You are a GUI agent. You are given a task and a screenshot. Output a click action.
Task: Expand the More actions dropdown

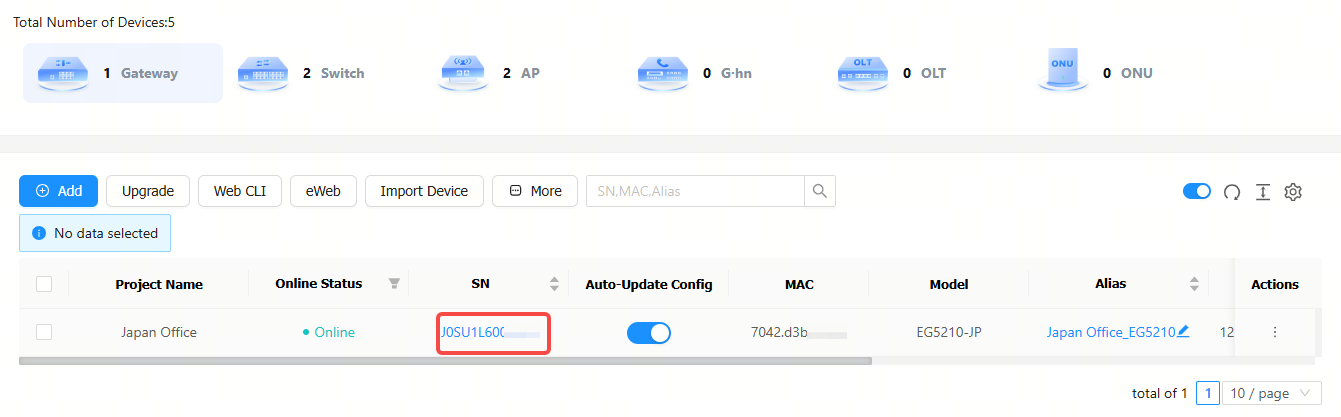tap(534, 191)
